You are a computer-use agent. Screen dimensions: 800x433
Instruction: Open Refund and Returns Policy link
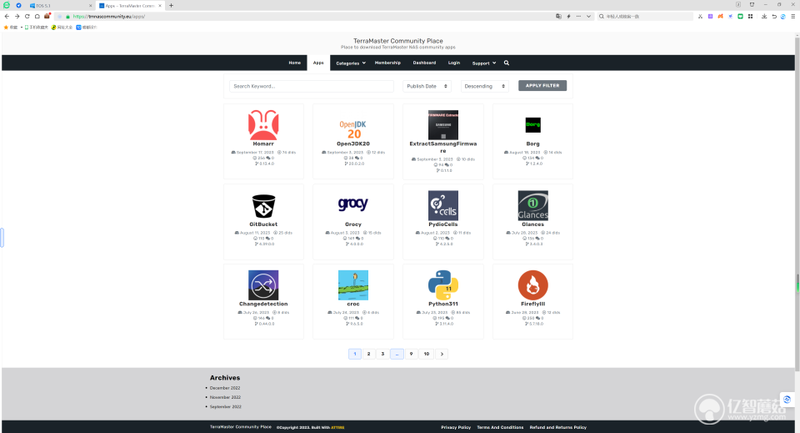pos(558,427)
